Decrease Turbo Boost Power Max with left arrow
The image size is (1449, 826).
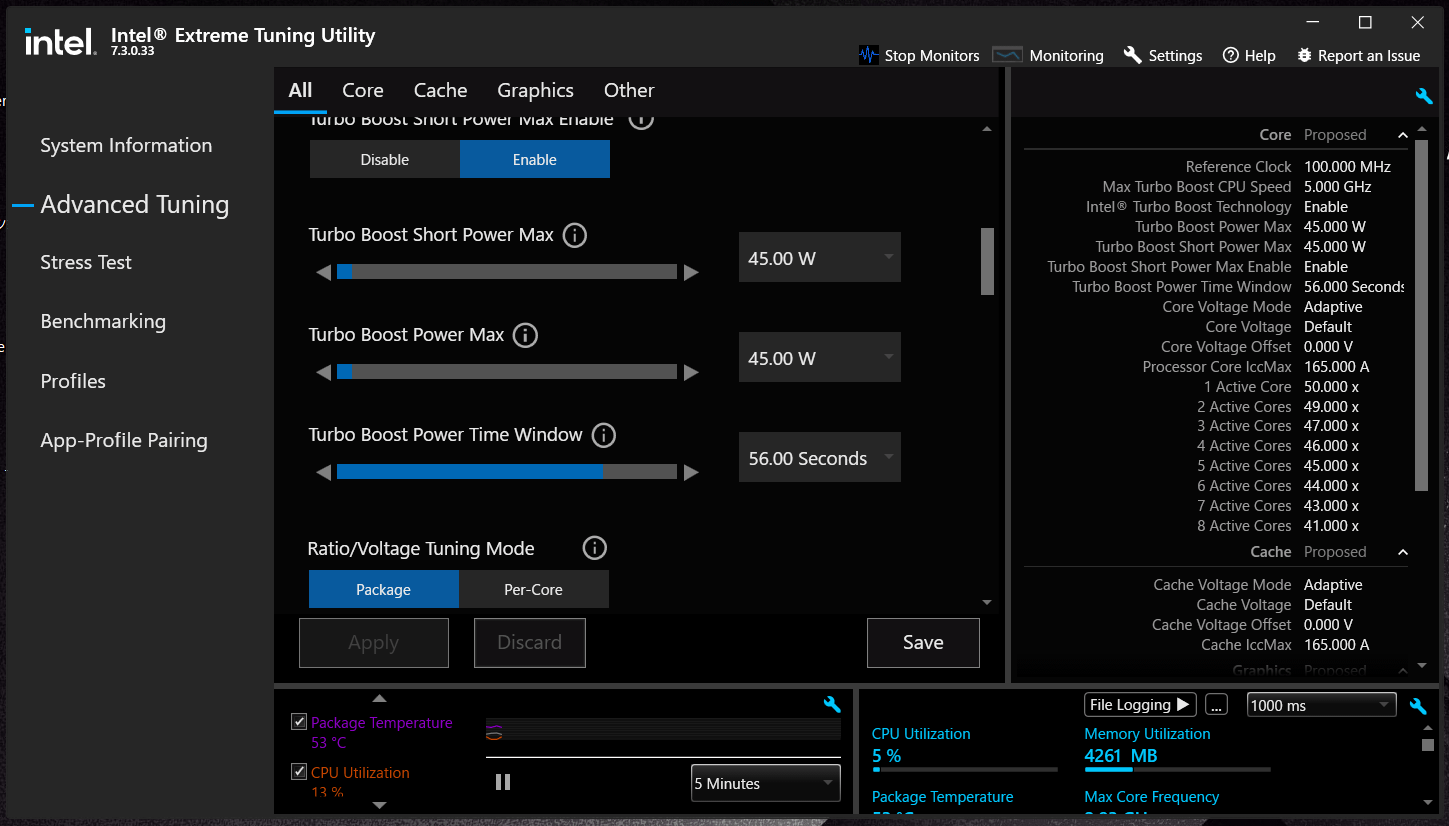coord(323,372)
